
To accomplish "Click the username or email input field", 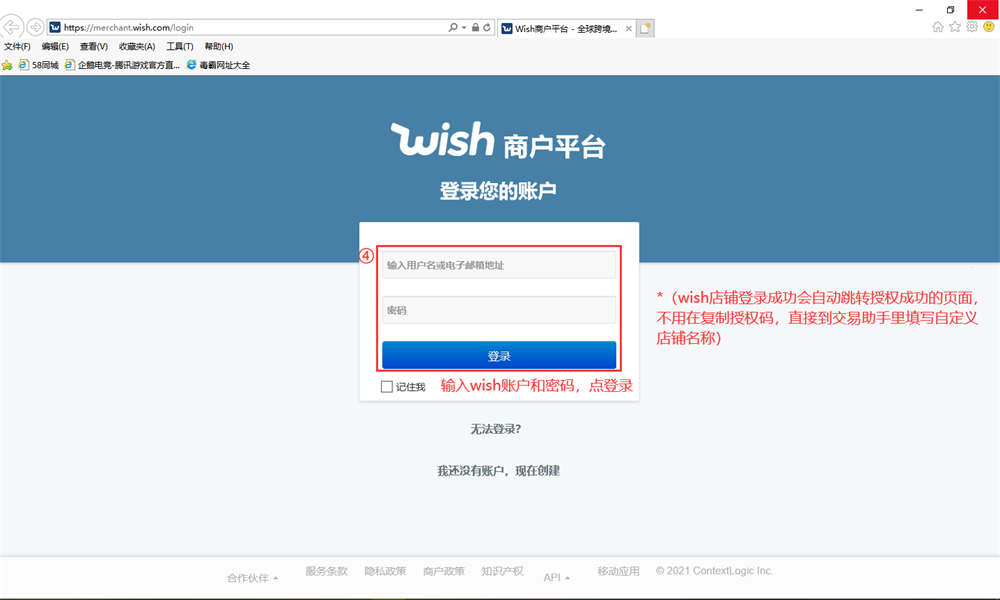I will click(499, 265).
